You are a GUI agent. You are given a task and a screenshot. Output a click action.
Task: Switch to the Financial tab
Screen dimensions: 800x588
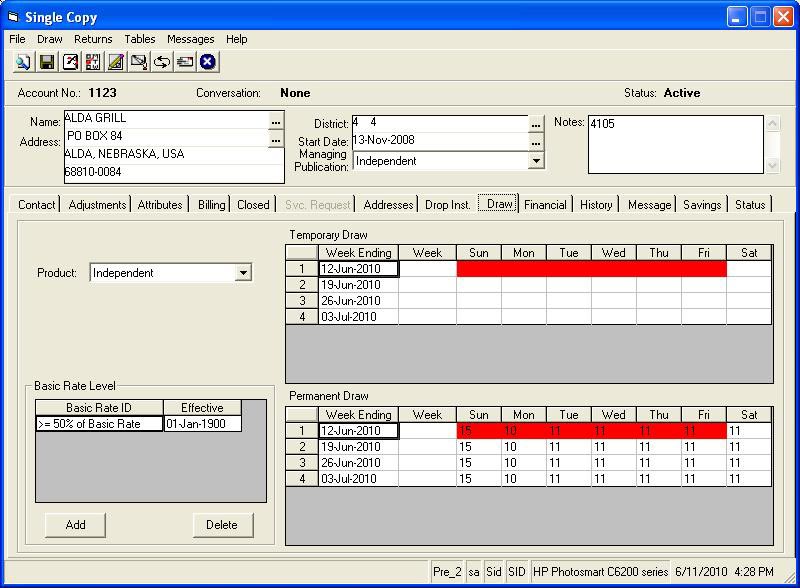[x=546, y=205]
